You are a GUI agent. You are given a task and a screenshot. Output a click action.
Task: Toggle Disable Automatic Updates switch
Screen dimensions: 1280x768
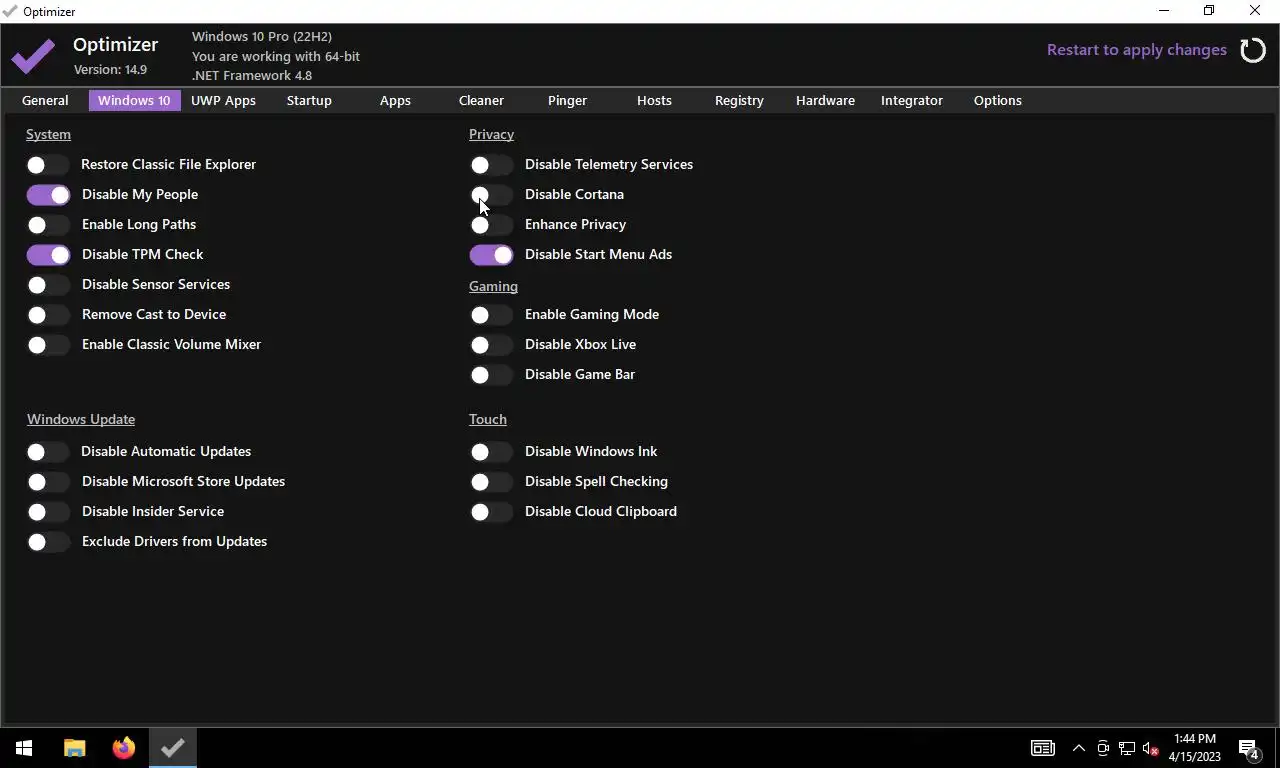click(x=48, y=452)
